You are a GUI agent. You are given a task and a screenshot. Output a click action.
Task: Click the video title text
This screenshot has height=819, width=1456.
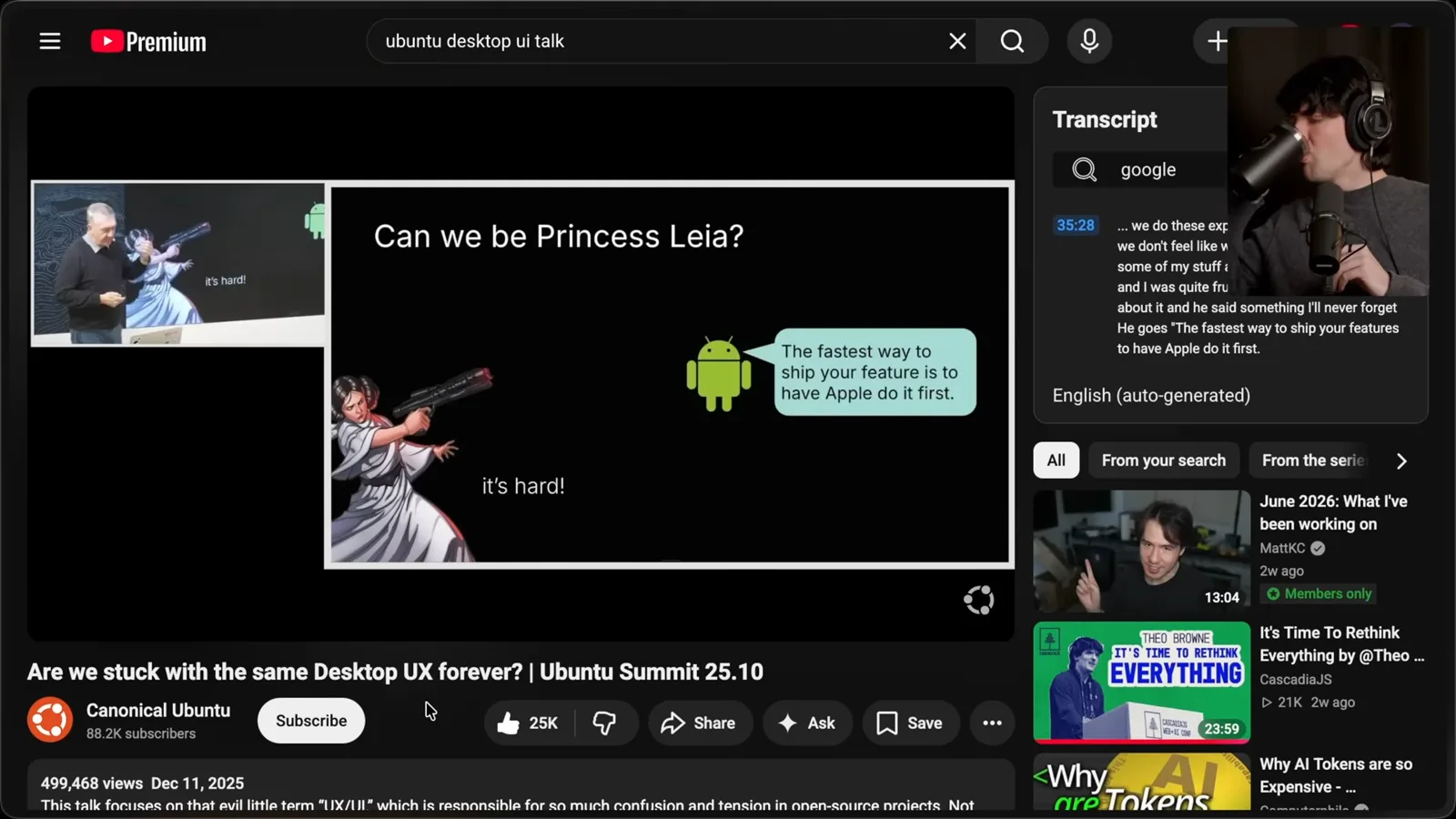(395, 672)
